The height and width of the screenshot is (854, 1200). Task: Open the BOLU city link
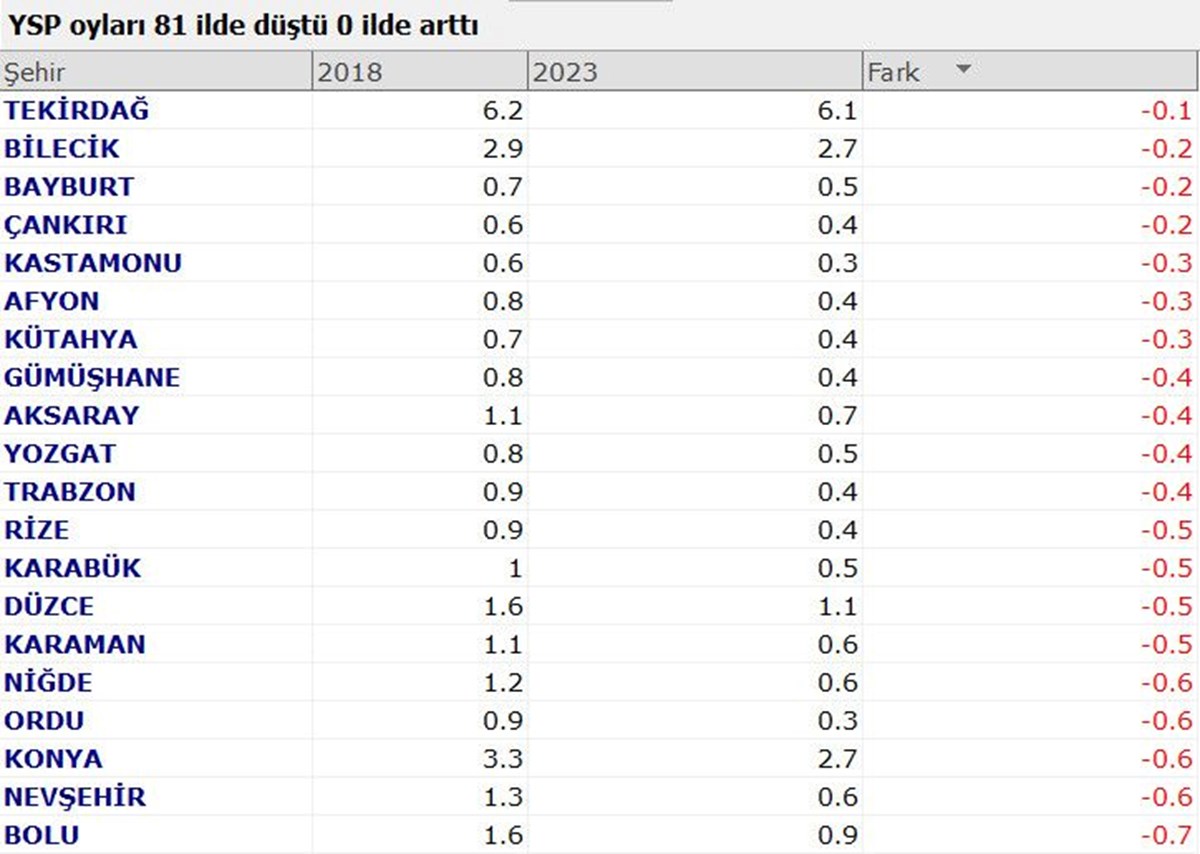point(42,834)
